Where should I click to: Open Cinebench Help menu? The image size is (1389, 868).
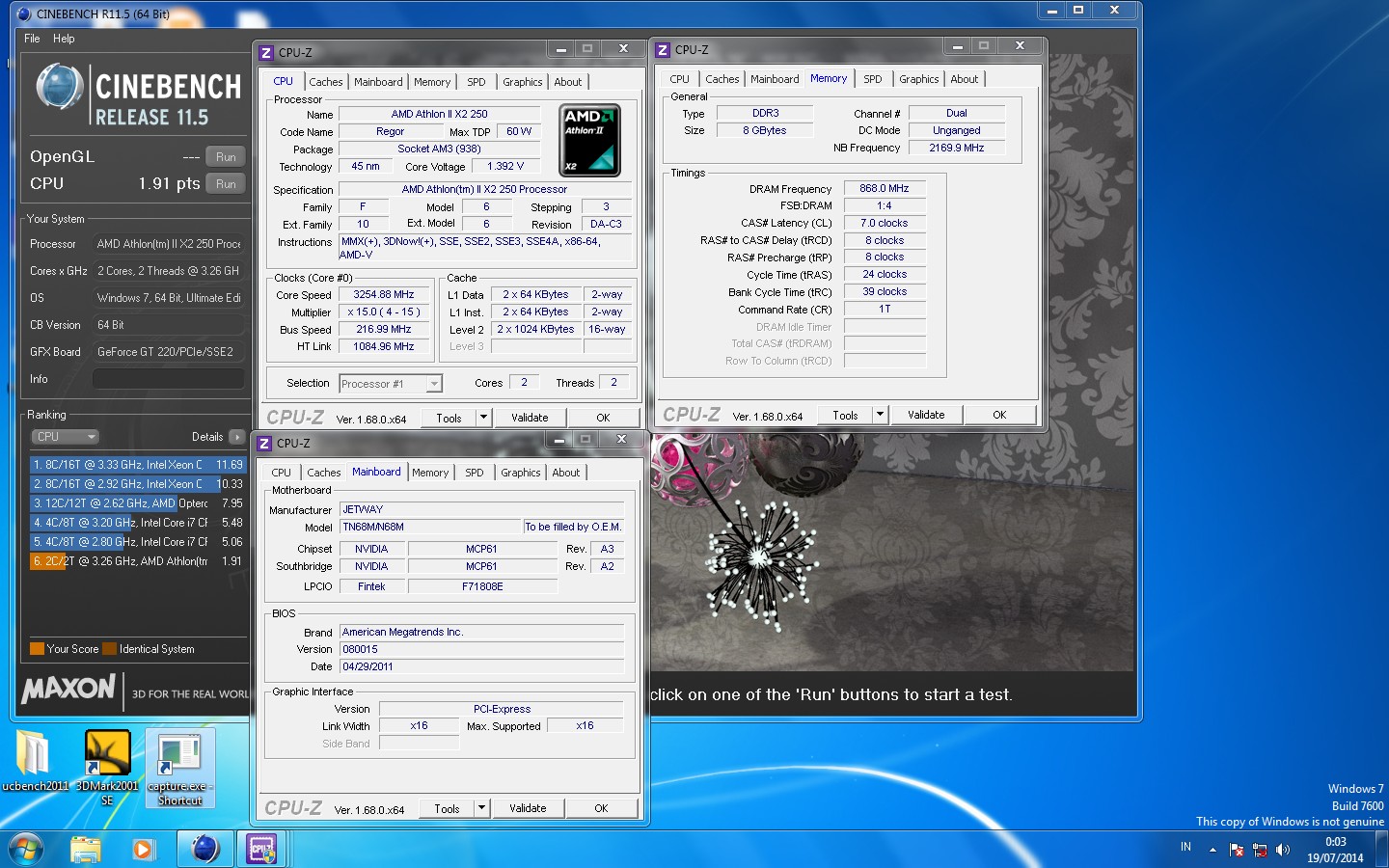click(64, 39)
